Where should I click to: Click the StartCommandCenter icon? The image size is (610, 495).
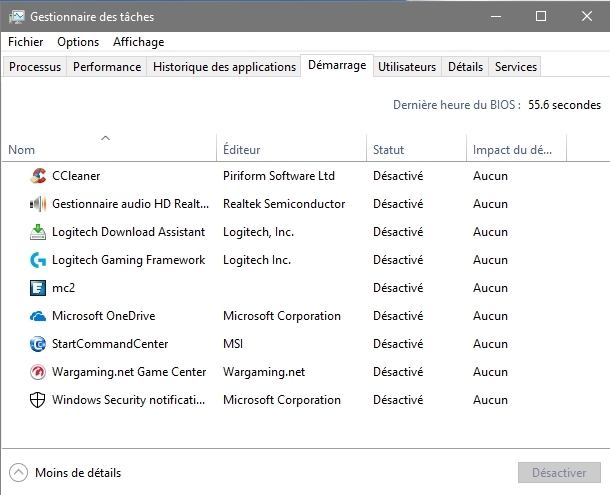38,344
